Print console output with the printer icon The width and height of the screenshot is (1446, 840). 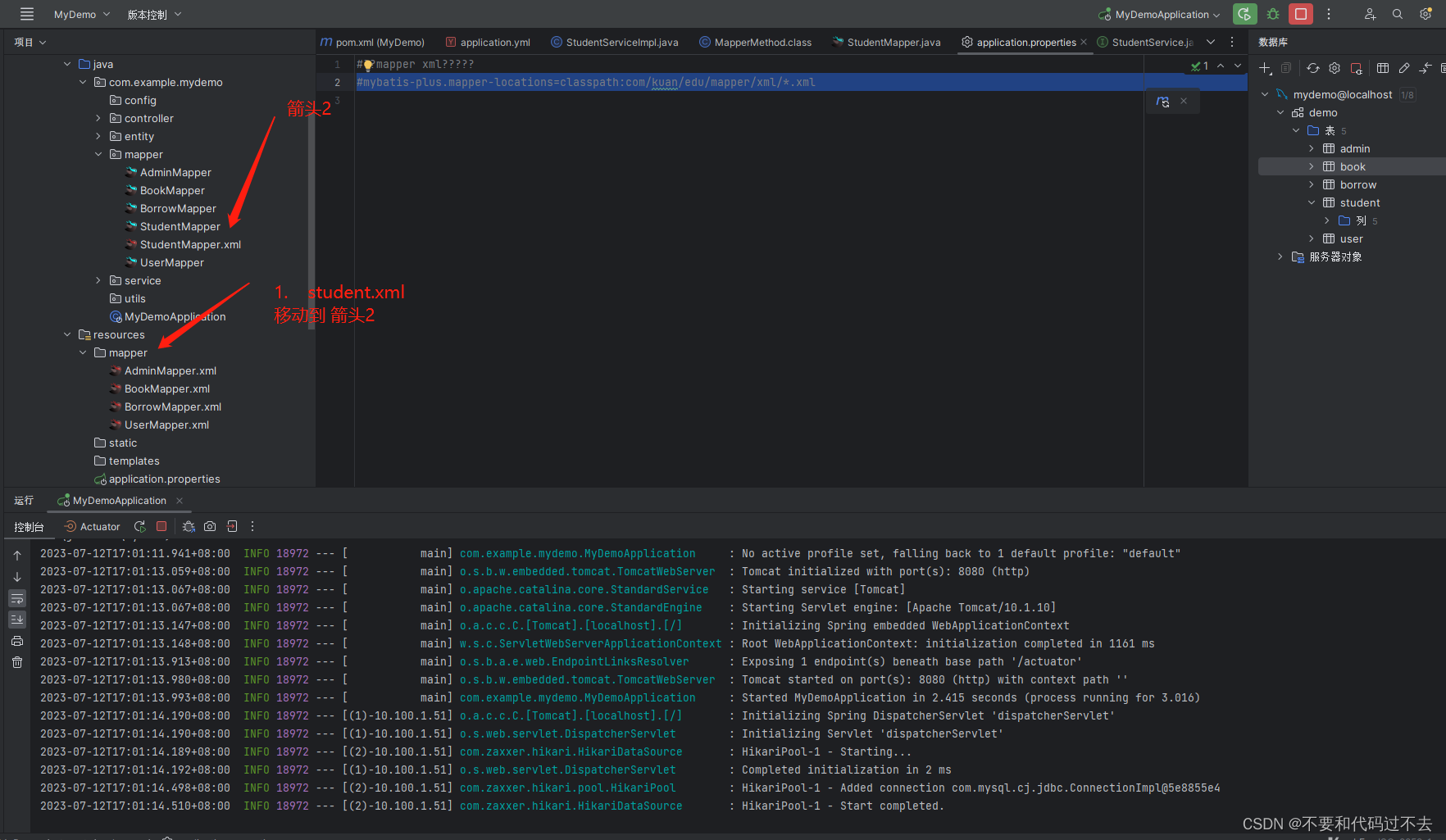pos(16,641)
